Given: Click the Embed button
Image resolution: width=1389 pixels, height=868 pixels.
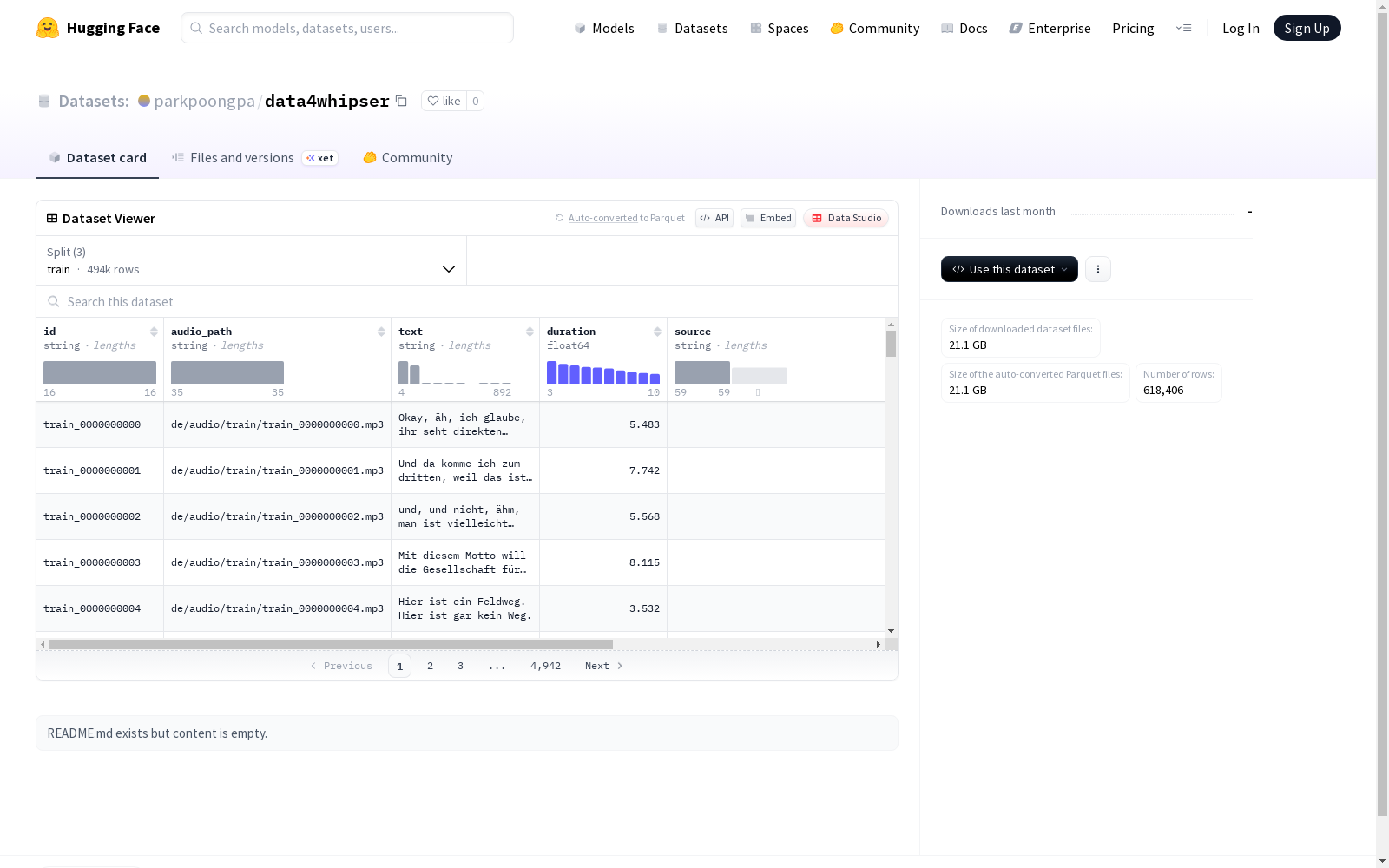Looking at the screenshot, I should [x=768, y=218].
